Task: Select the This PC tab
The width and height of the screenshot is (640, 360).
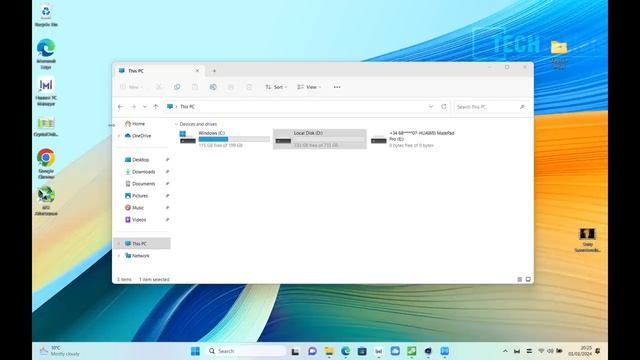Action: (x=158, y=71)
